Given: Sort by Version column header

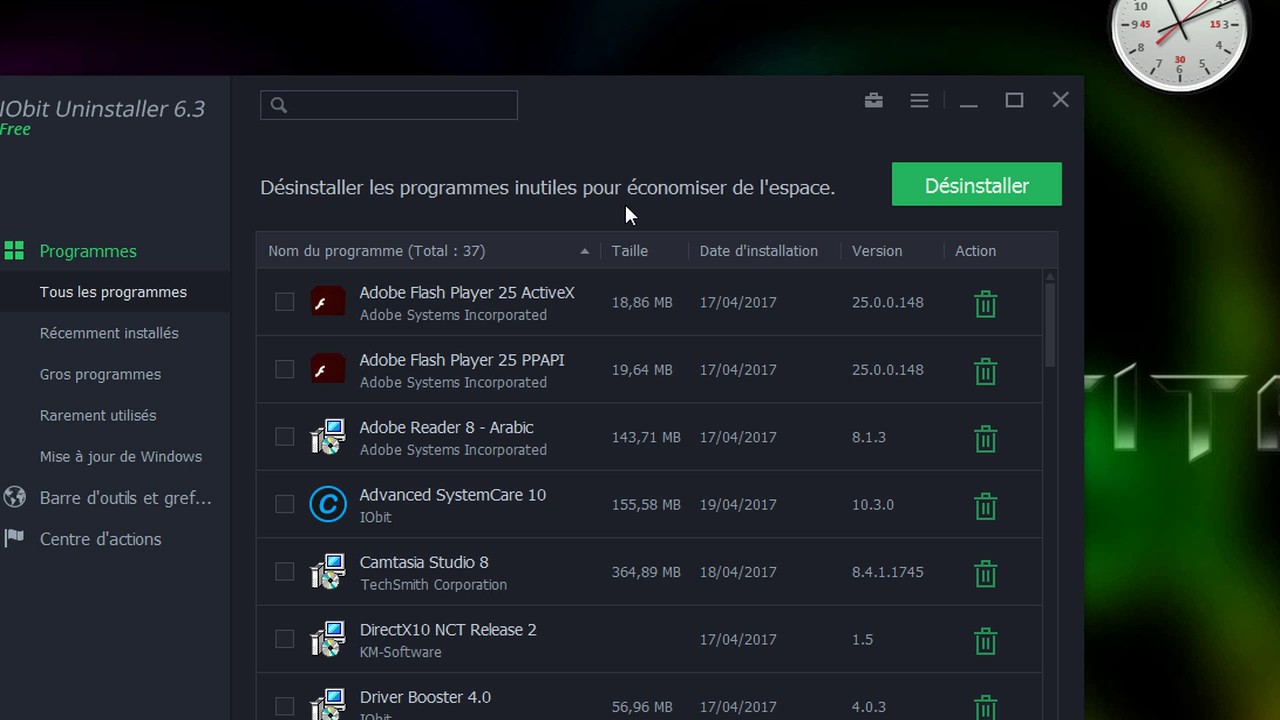Looking at the screenshot, I should [x=877, y=251].
